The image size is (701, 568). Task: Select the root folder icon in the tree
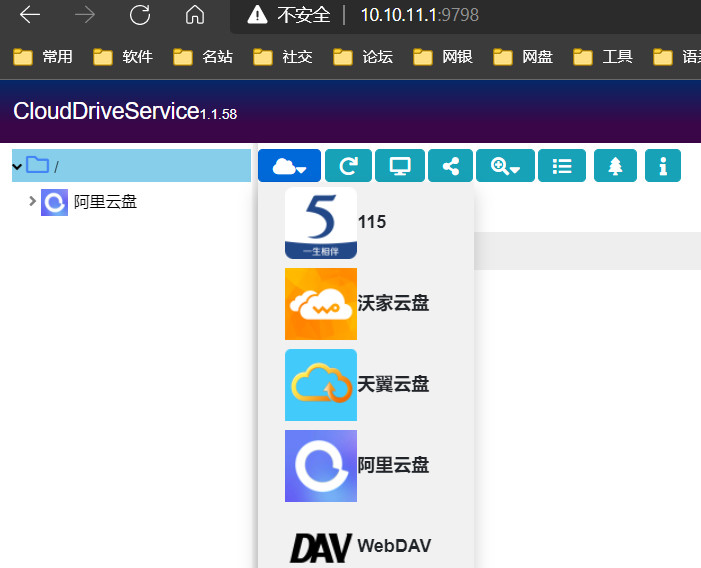(38, 165)
